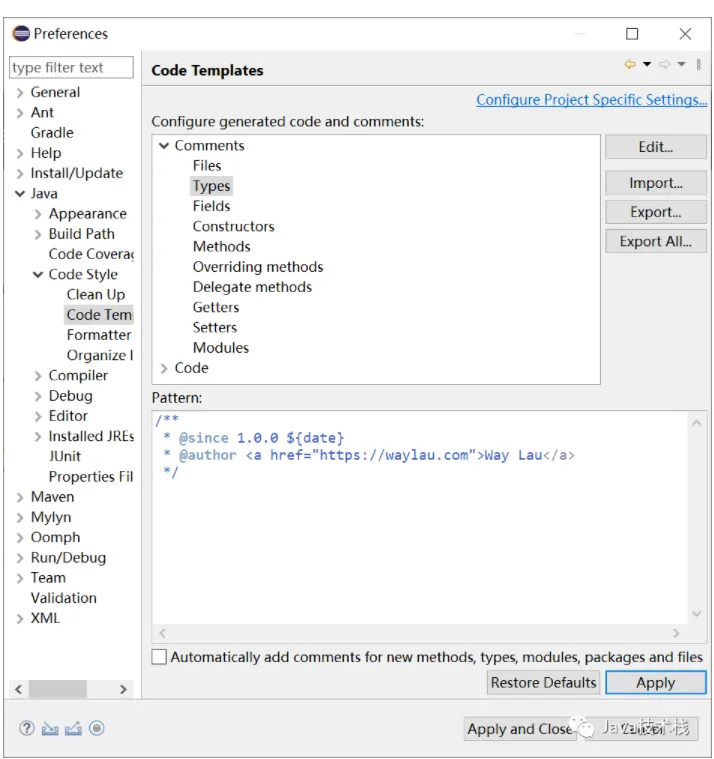
Task: Select Code Coverage preference item
Action: (91, 254)
